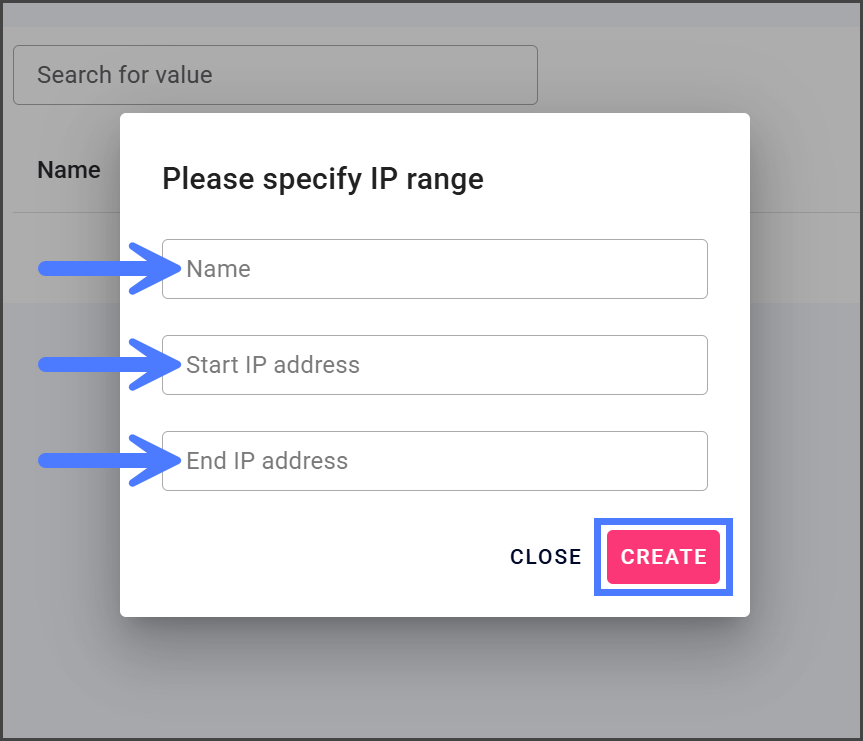863x741 pixels.
Task: Click the Name column header behind dialog
Action: (68, 170)
